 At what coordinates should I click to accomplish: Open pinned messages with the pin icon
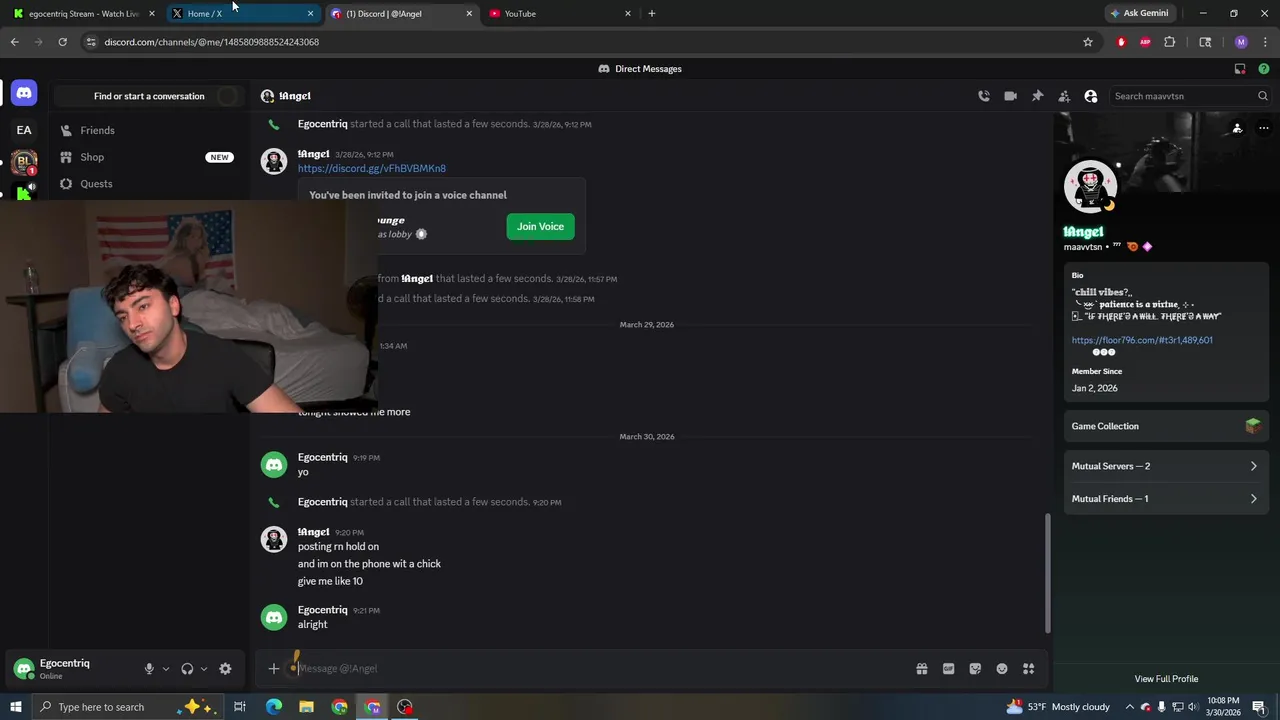(1037, 96)
